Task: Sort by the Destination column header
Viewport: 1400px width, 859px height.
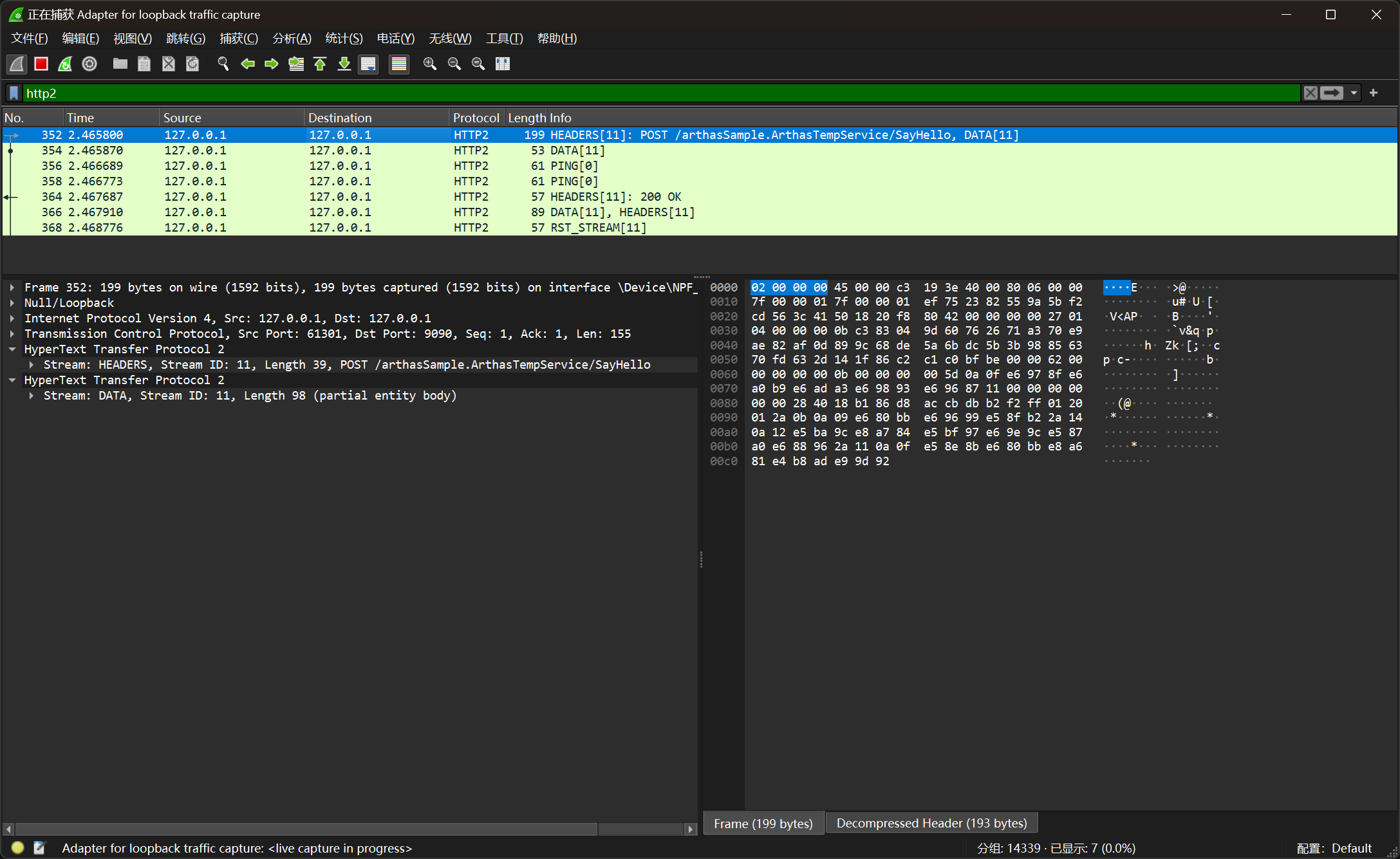Action: click(x=377, y=118)
